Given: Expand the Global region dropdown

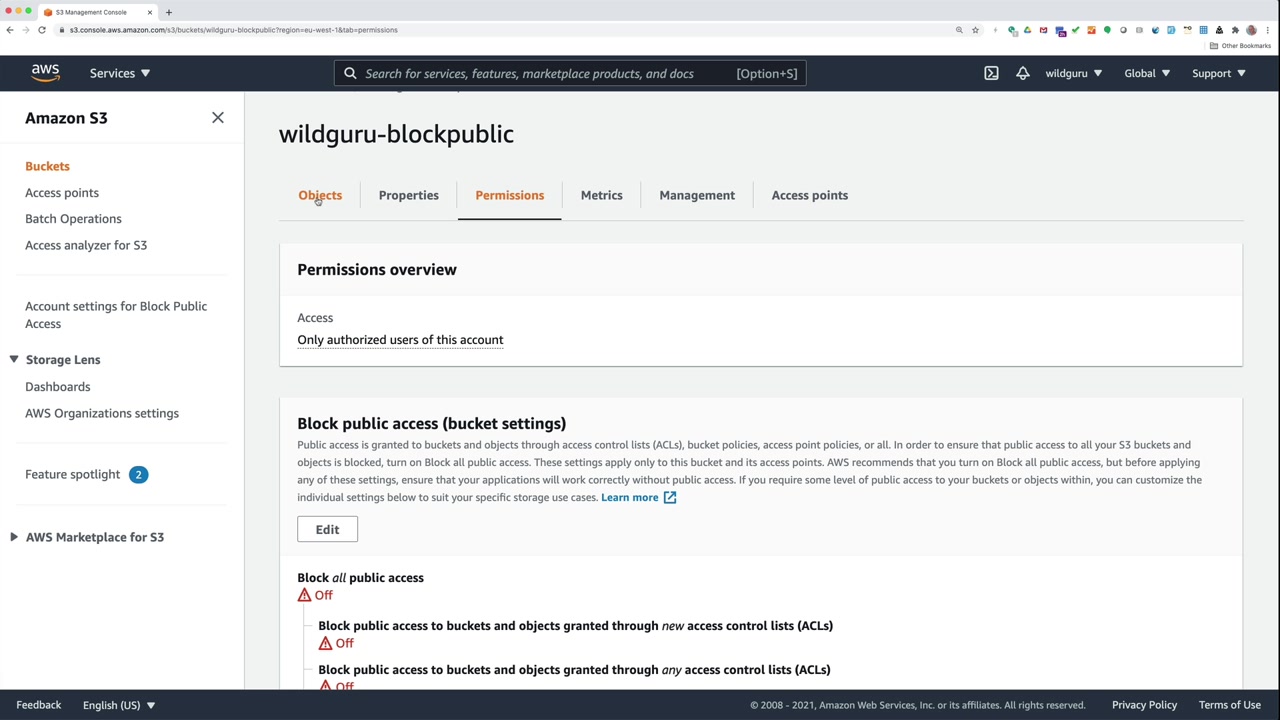Looking at the screenshot, I should click(1146, 73).
